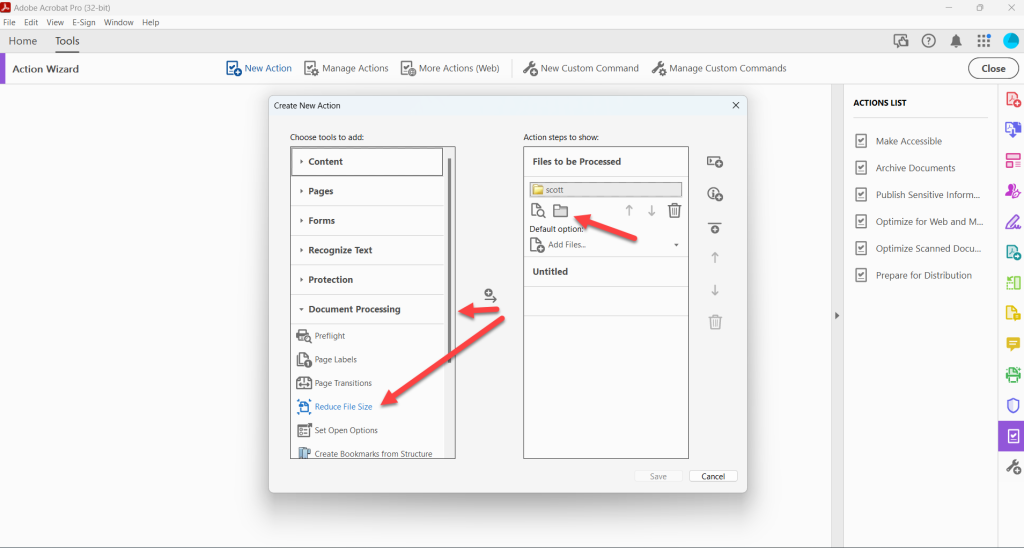Select the Reduce File Size tool
This screenshot has height=548, width=1024.
coord(334,406)
